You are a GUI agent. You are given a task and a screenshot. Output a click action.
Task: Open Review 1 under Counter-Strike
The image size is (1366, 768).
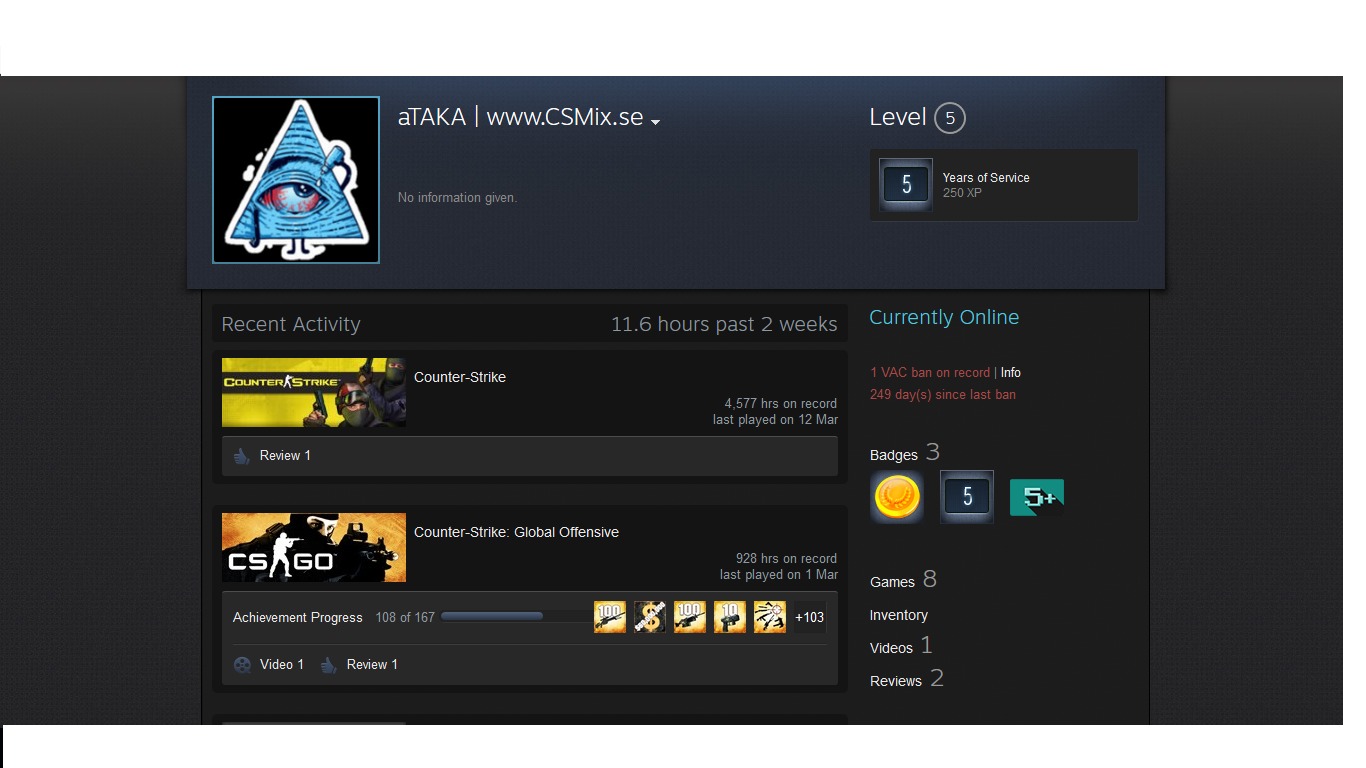(285, 455)
